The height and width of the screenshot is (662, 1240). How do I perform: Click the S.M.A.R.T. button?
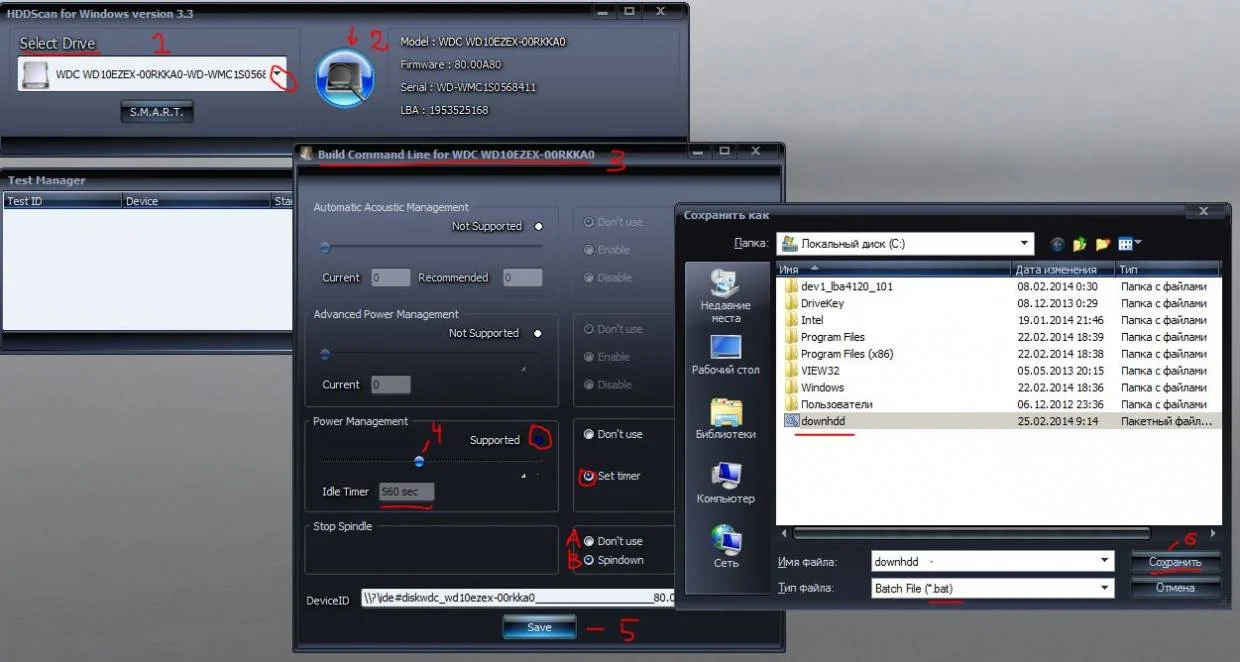[156, 112]
